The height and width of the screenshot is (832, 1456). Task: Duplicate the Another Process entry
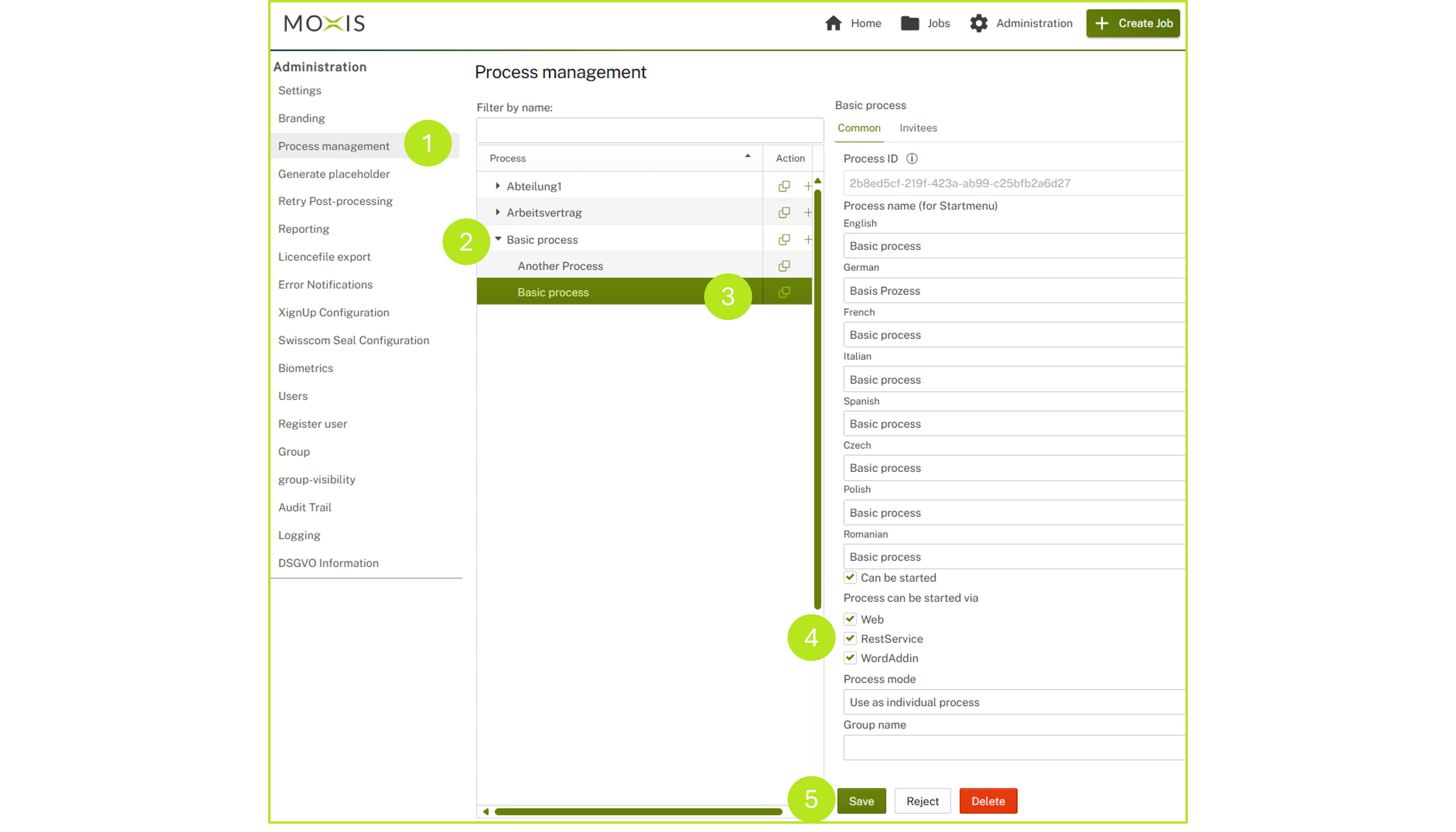[784, 265]
